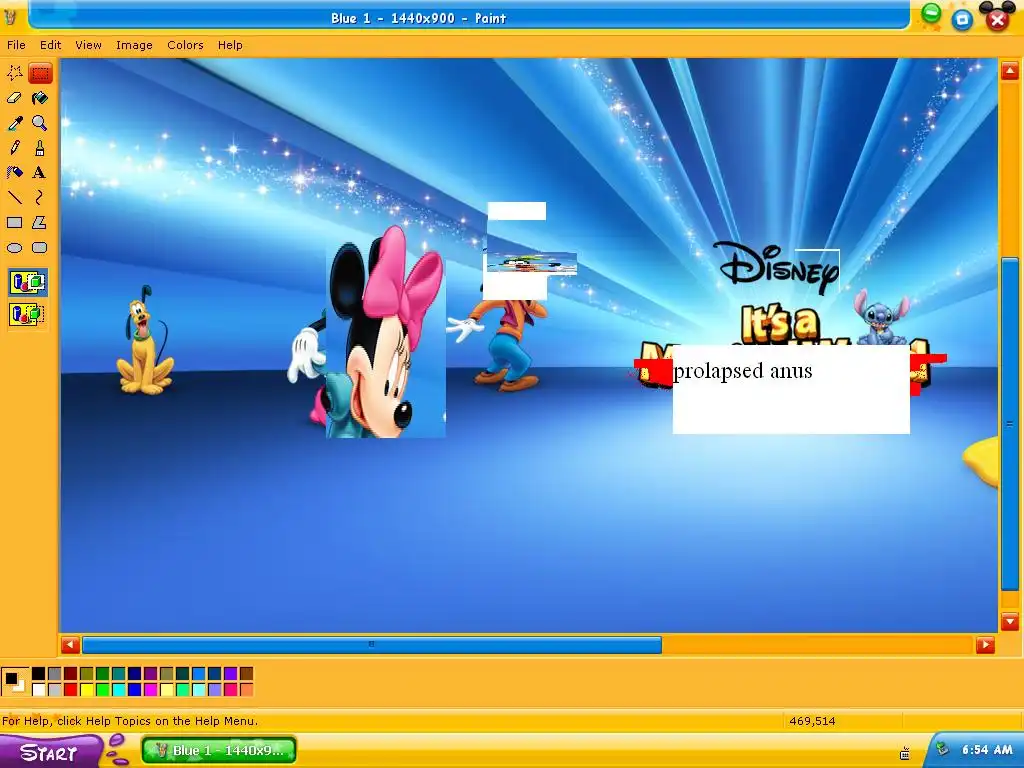
Task: Activate the Pick Color eyedropper
Action: tap(14, 123)
